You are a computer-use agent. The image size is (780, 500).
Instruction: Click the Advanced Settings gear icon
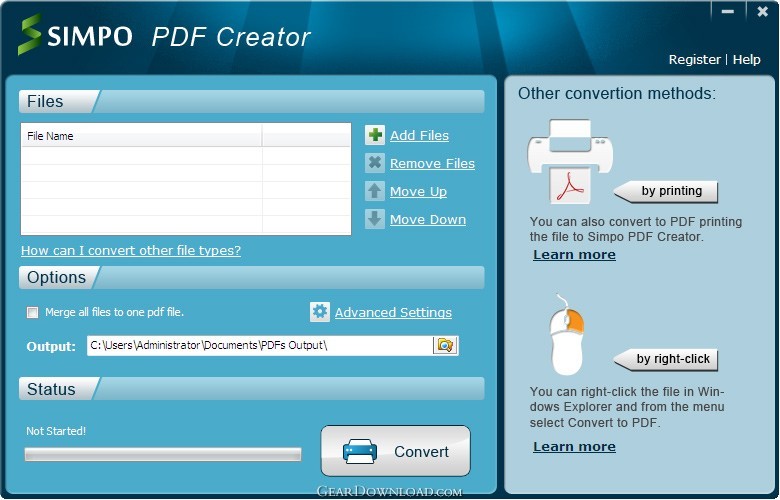pyautogui.click(x=319, y=312)
